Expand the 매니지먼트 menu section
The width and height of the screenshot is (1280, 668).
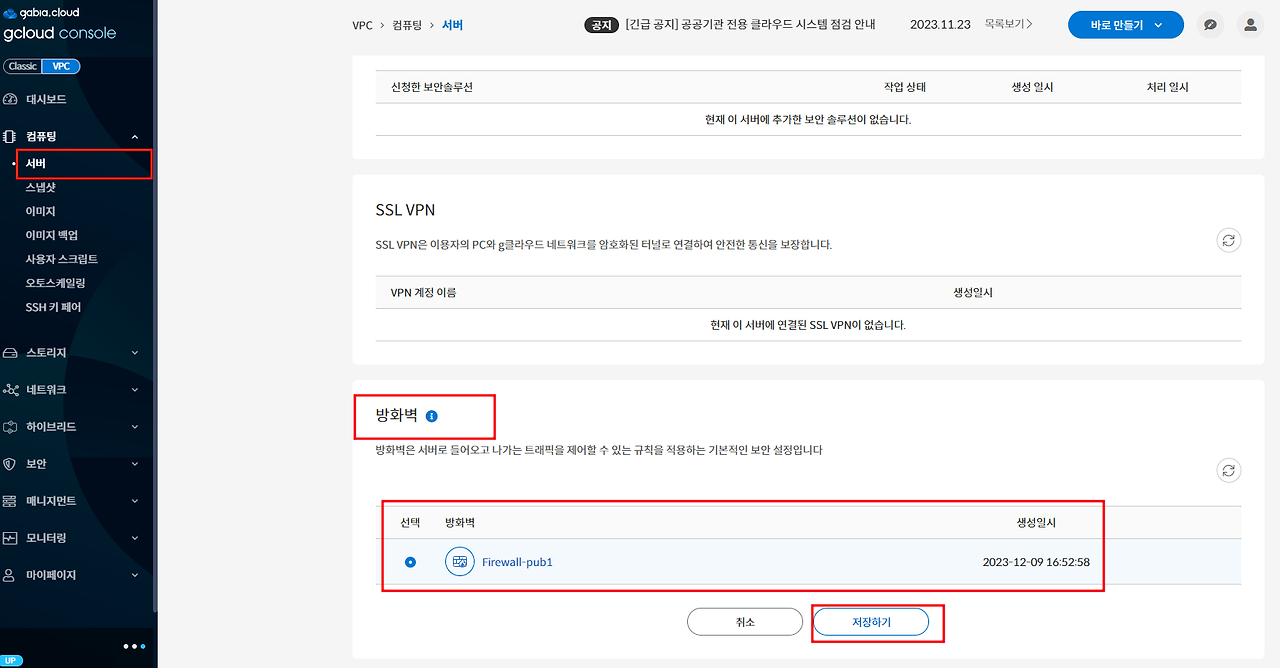[135, 500]
